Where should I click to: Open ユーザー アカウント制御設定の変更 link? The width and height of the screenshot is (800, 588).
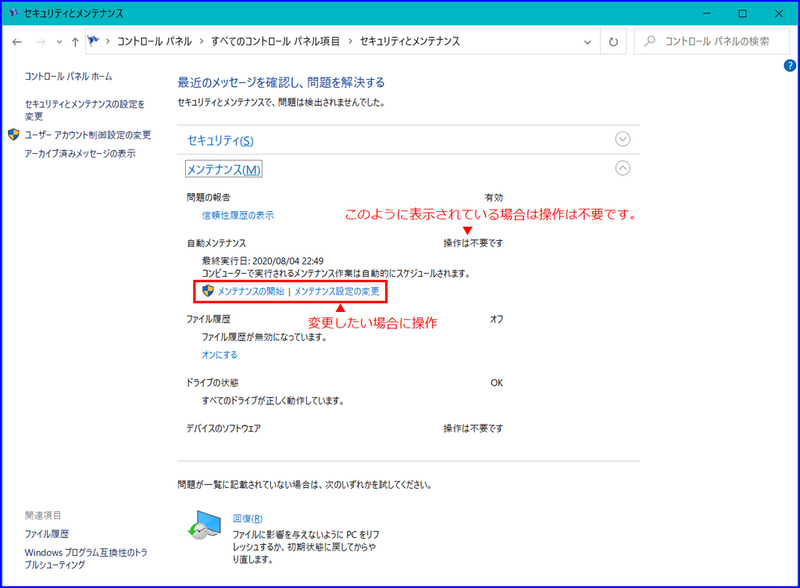pos(88,135)
